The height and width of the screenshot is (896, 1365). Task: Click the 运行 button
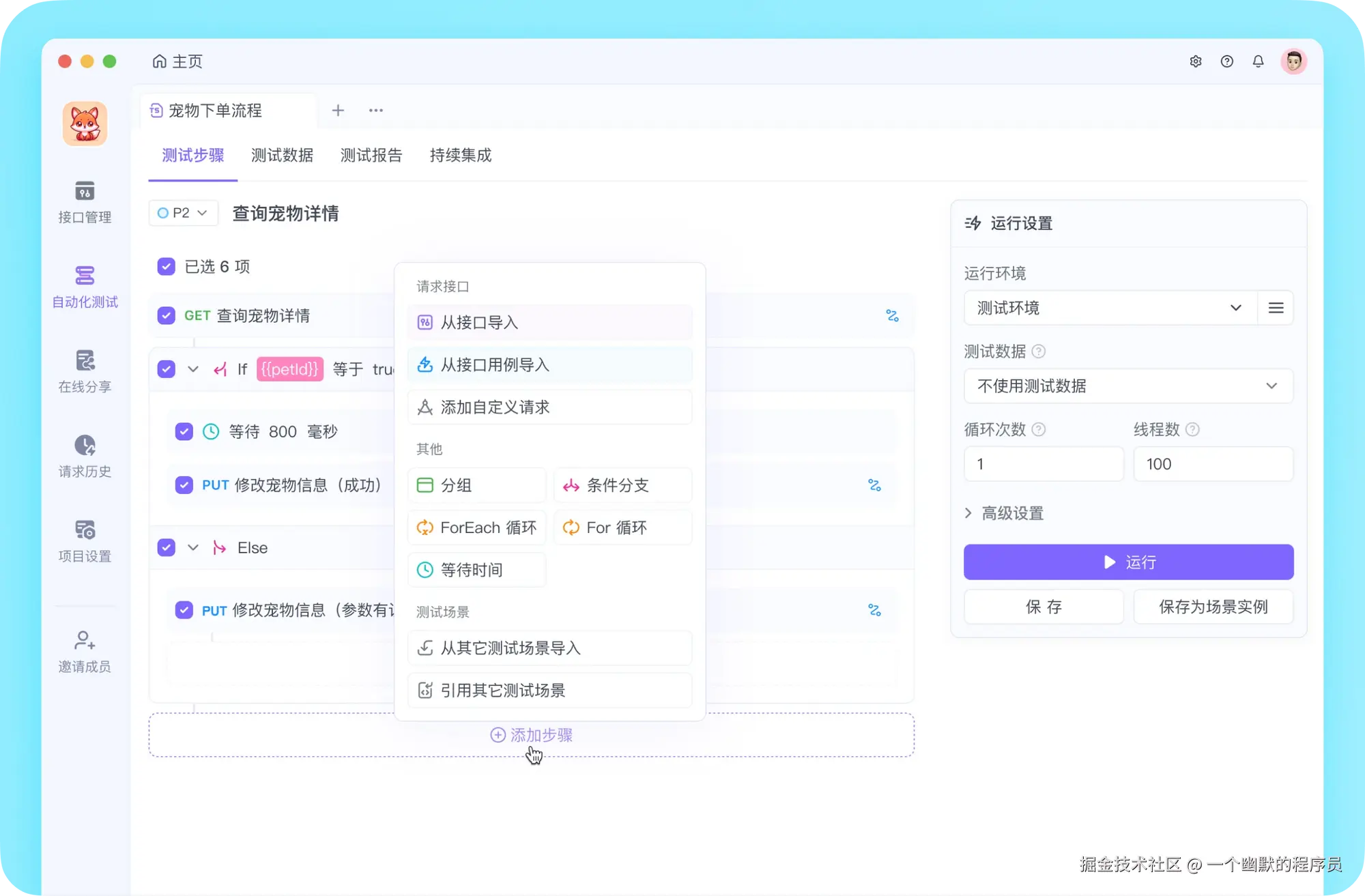pyautogui.click(x=1127, y=562)
